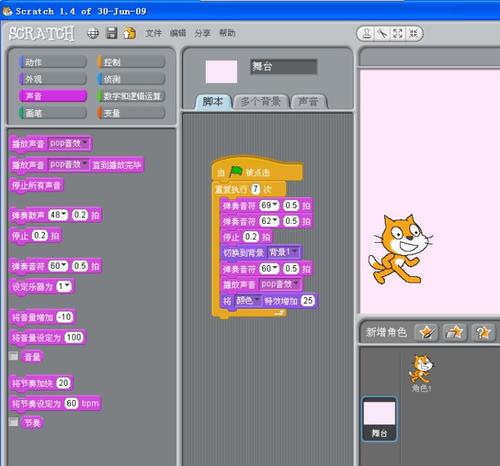Click the cat sprite on stage
500x466 pixels.
pyautogui.click(x=400, y=249)
